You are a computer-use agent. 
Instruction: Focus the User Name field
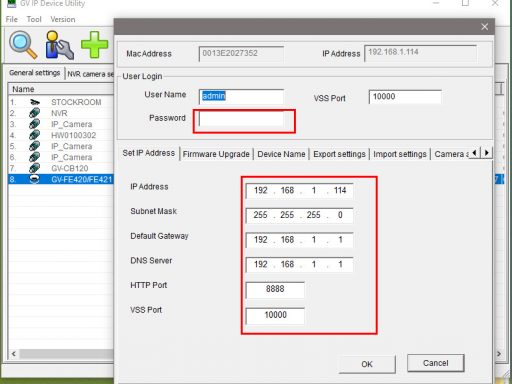[x=241, y=97]
